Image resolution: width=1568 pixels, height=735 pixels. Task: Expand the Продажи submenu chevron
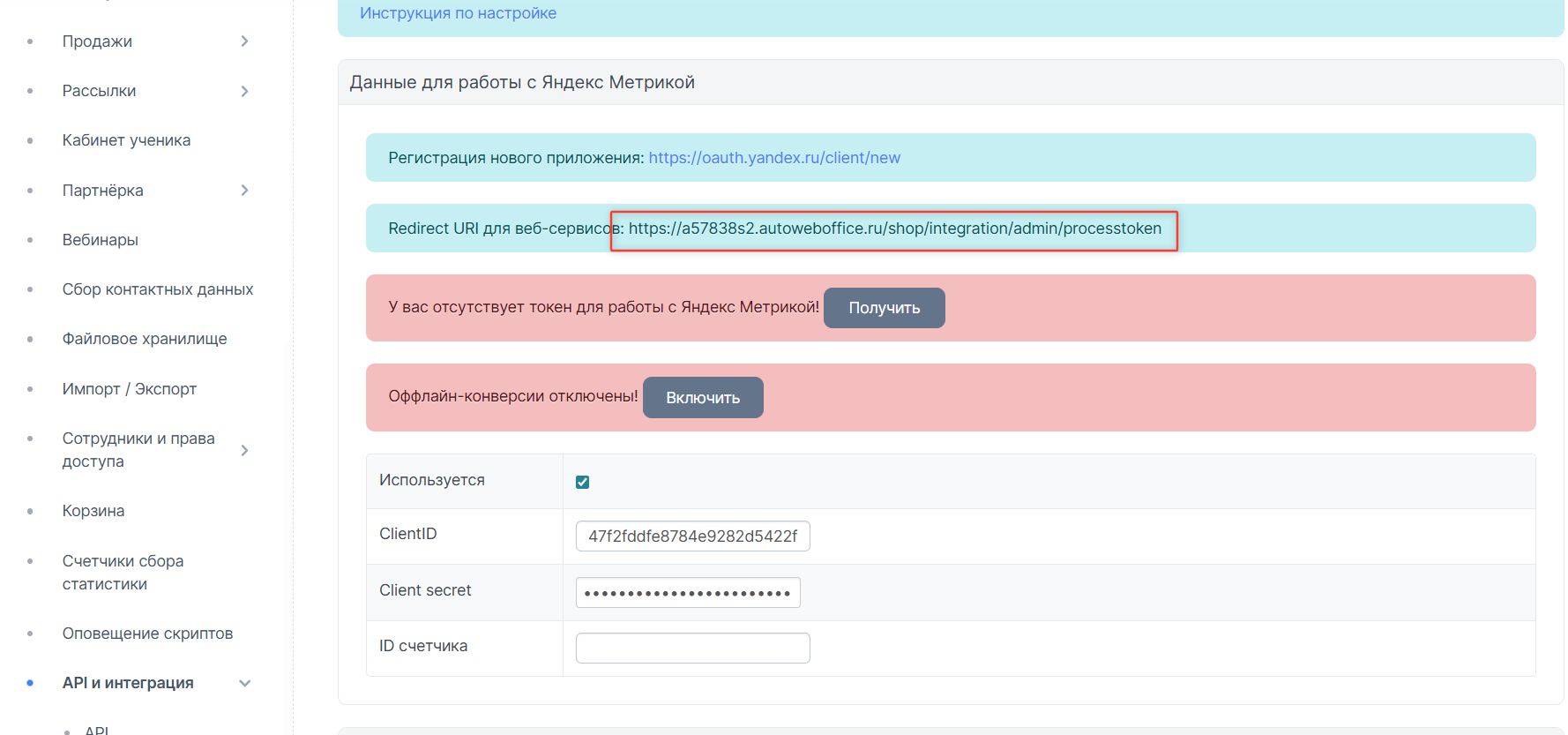point(244,41)
